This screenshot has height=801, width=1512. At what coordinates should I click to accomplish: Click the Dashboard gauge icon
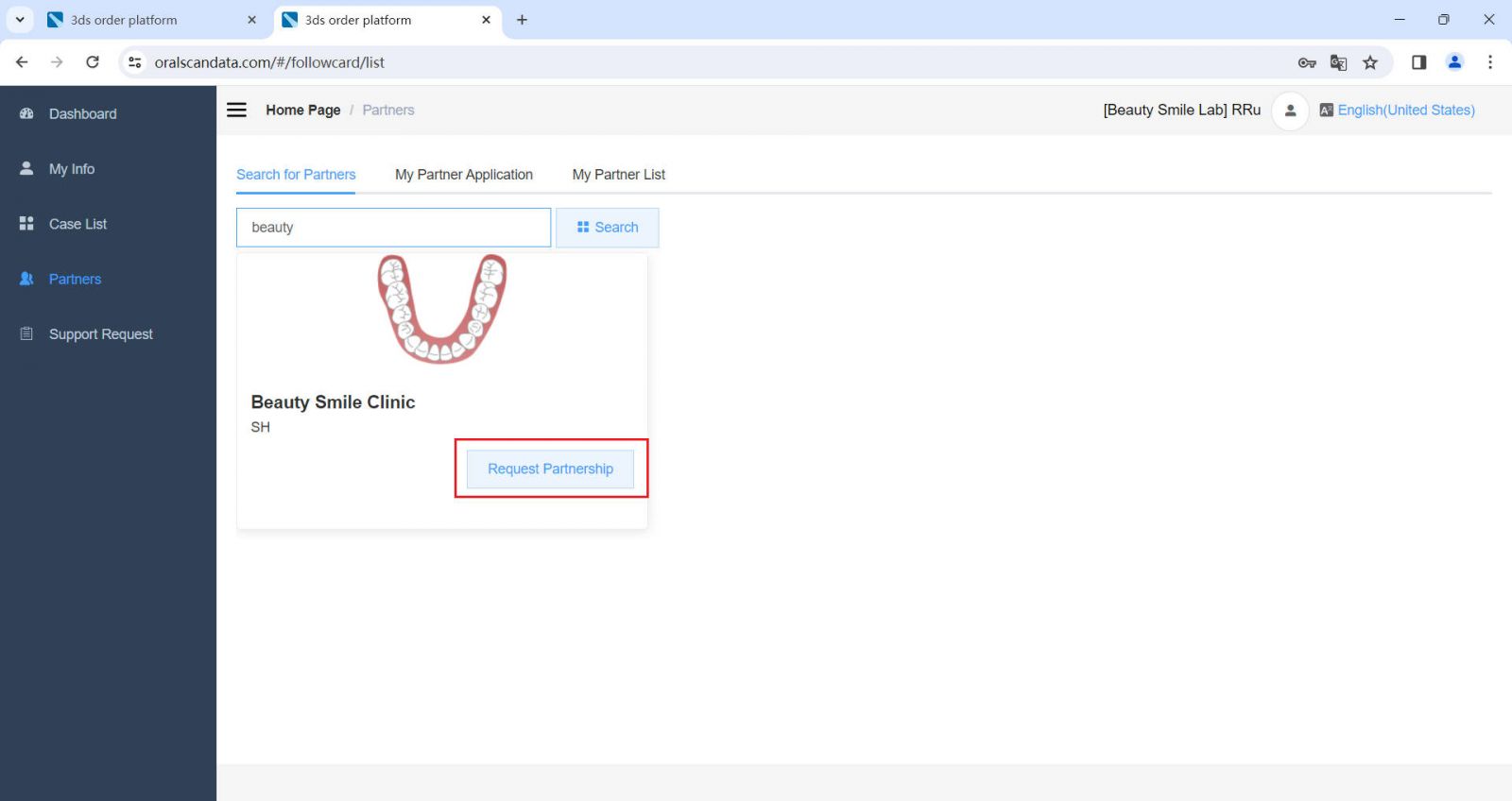tap(26, 113)
